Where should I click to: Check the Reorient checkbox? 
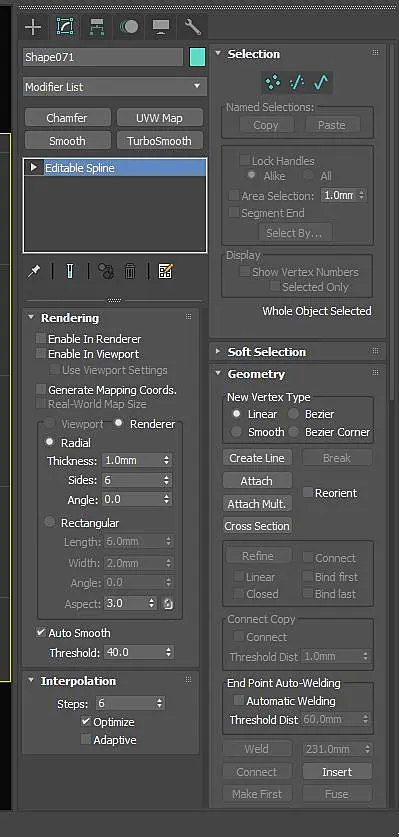308,493
